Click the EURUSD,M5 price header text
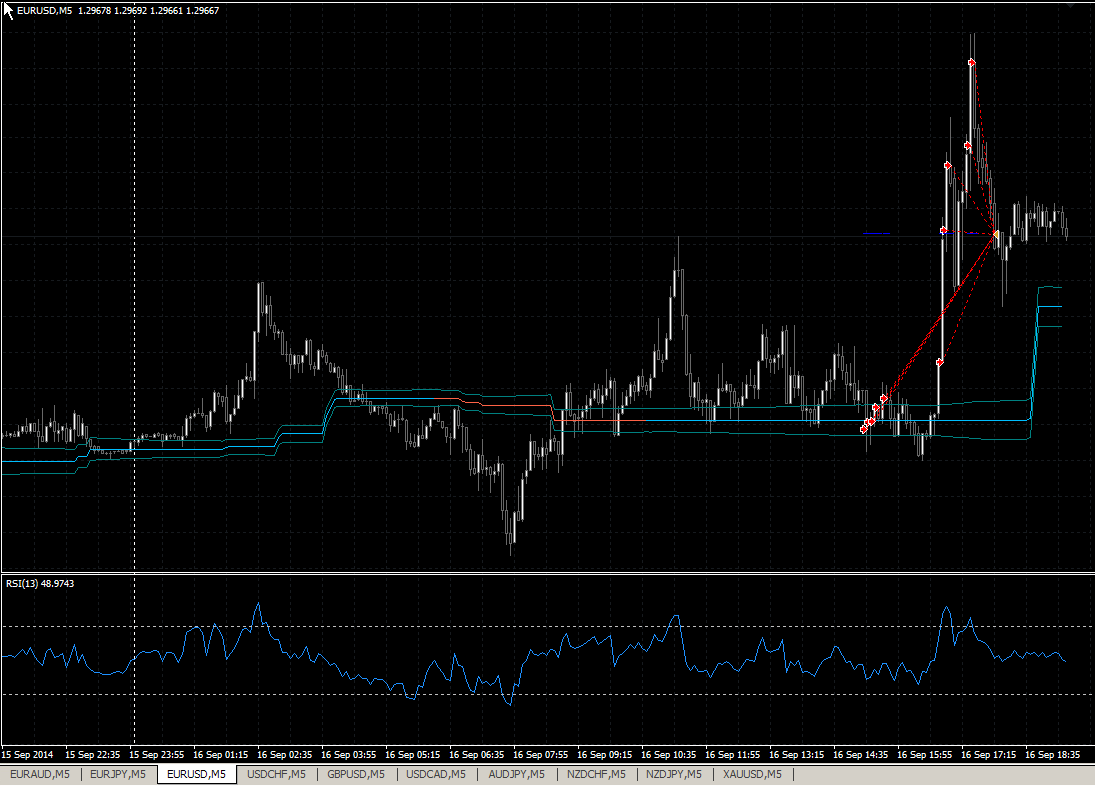 coord(117,10)
